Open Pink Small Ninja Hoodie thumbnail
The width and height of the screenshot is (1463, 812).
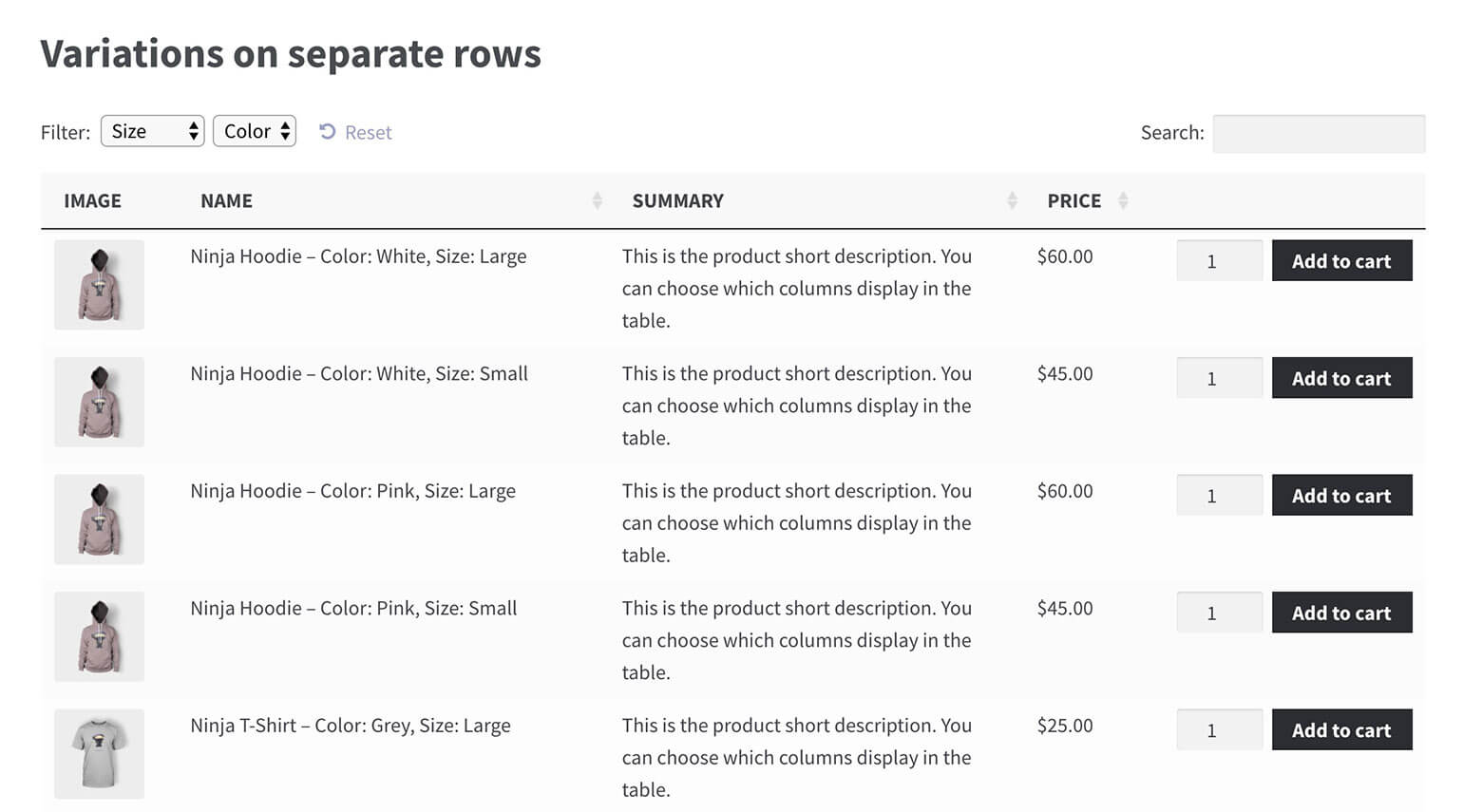click(100, 636)
